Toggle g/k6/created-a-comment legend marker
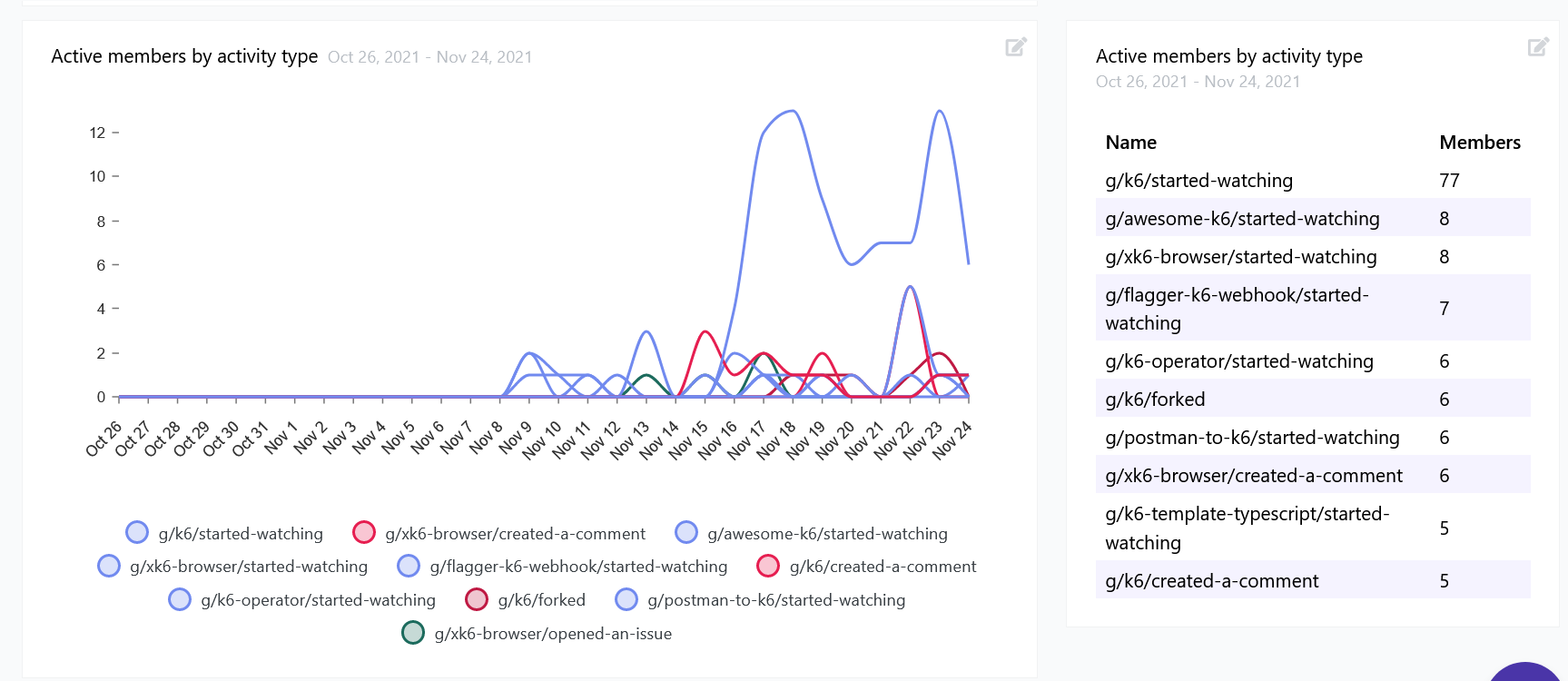The height and width of the screenshot is (681, 1568). click(x=768, y=566)
